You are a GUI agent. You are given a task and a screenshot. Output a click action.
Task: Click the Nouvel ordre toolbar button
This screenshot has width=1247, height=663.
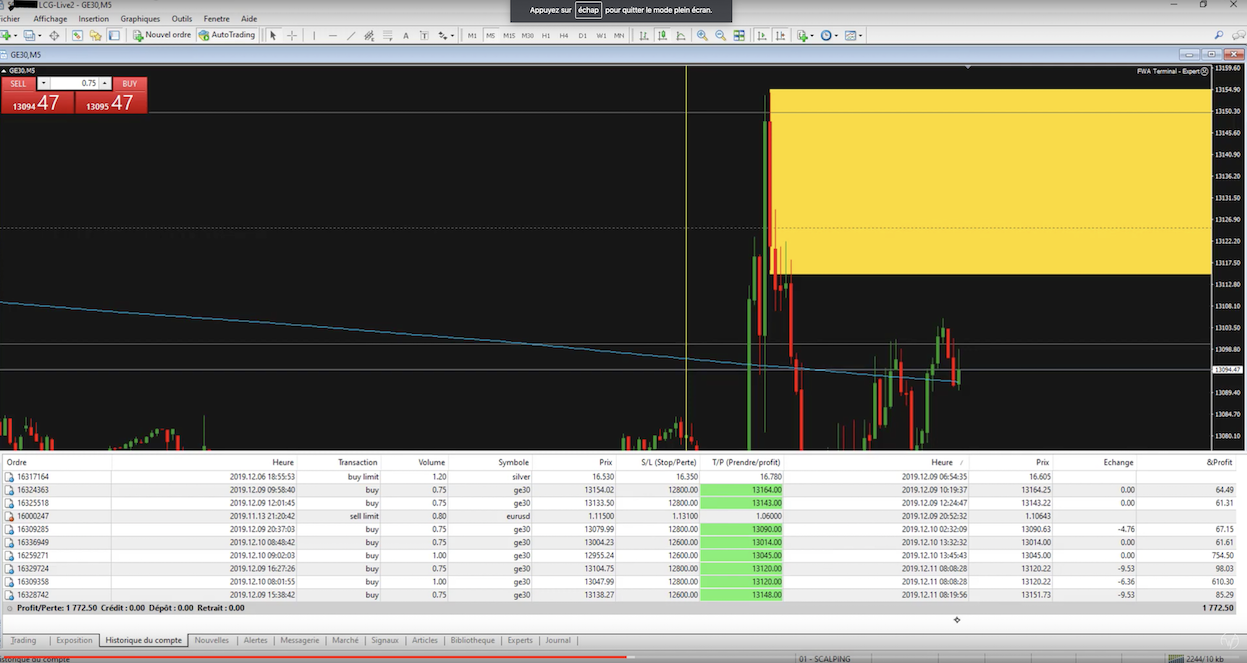(x=162, y=35)
